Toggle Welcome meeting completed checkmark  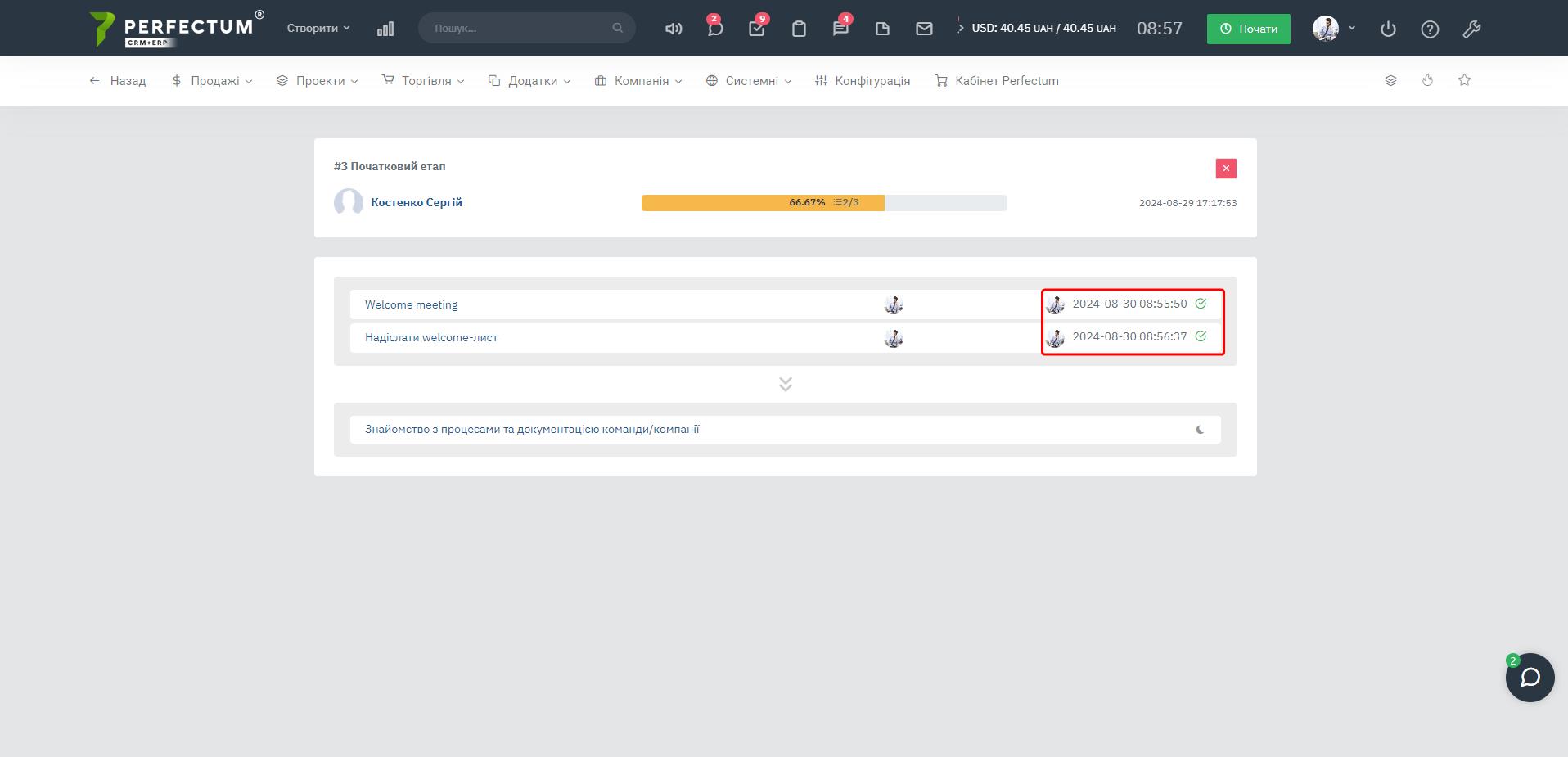pos(1201,304)
